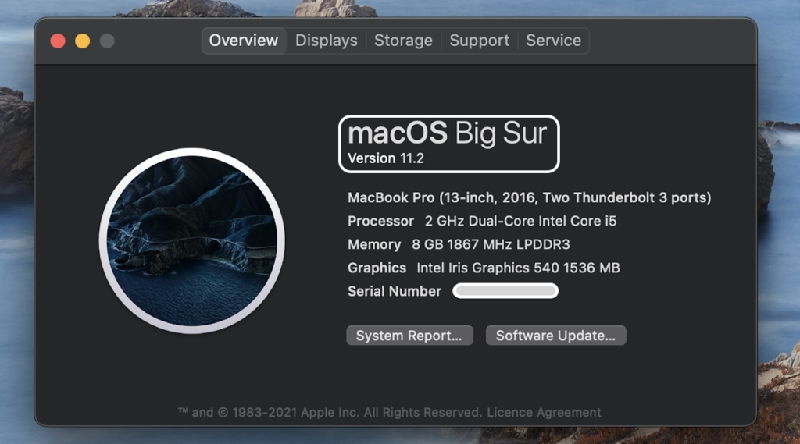The image size is (800, 444).
Task: Minimize the window with yellow button
Action: tap(83, 41)
